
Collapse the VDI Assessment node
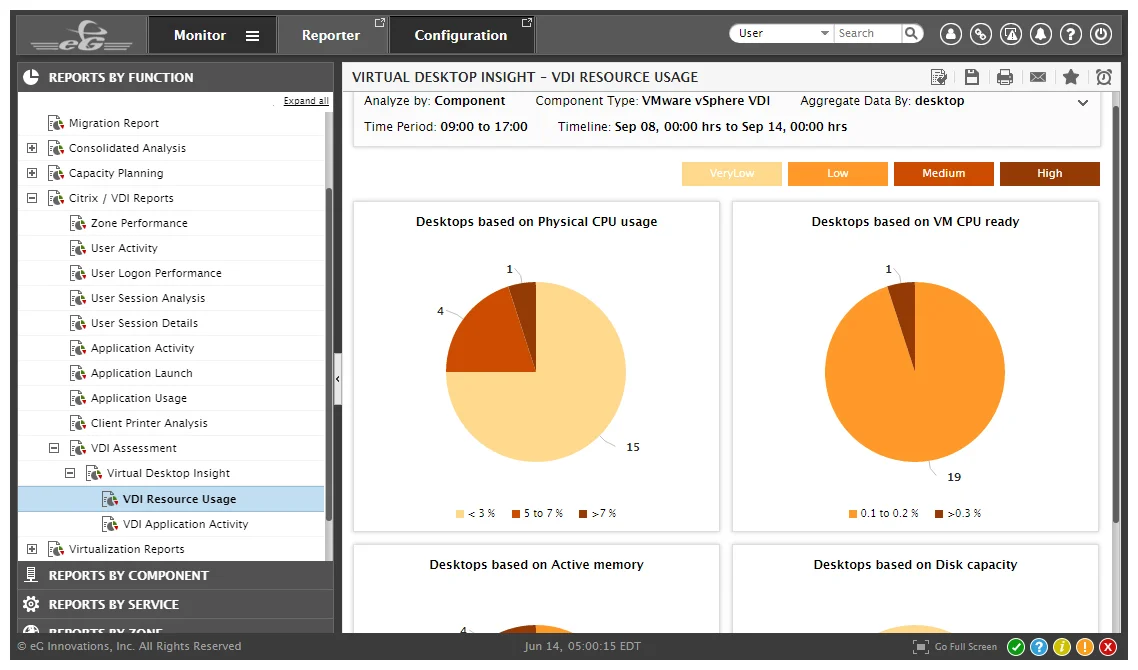tap(54, 448)
